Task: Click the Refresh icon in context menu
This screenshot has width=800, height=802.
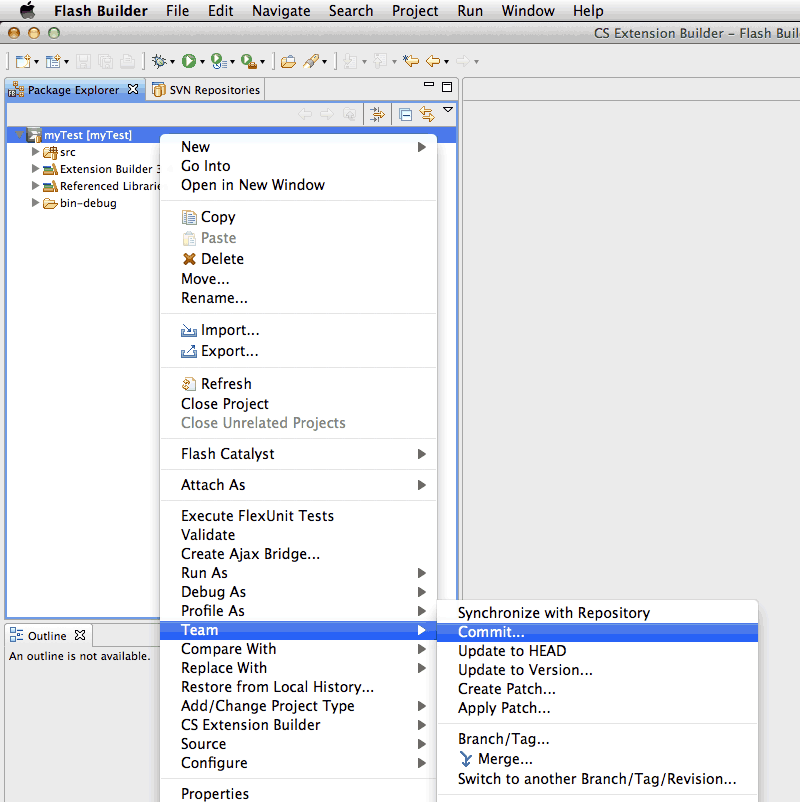Action: (189, 384)
